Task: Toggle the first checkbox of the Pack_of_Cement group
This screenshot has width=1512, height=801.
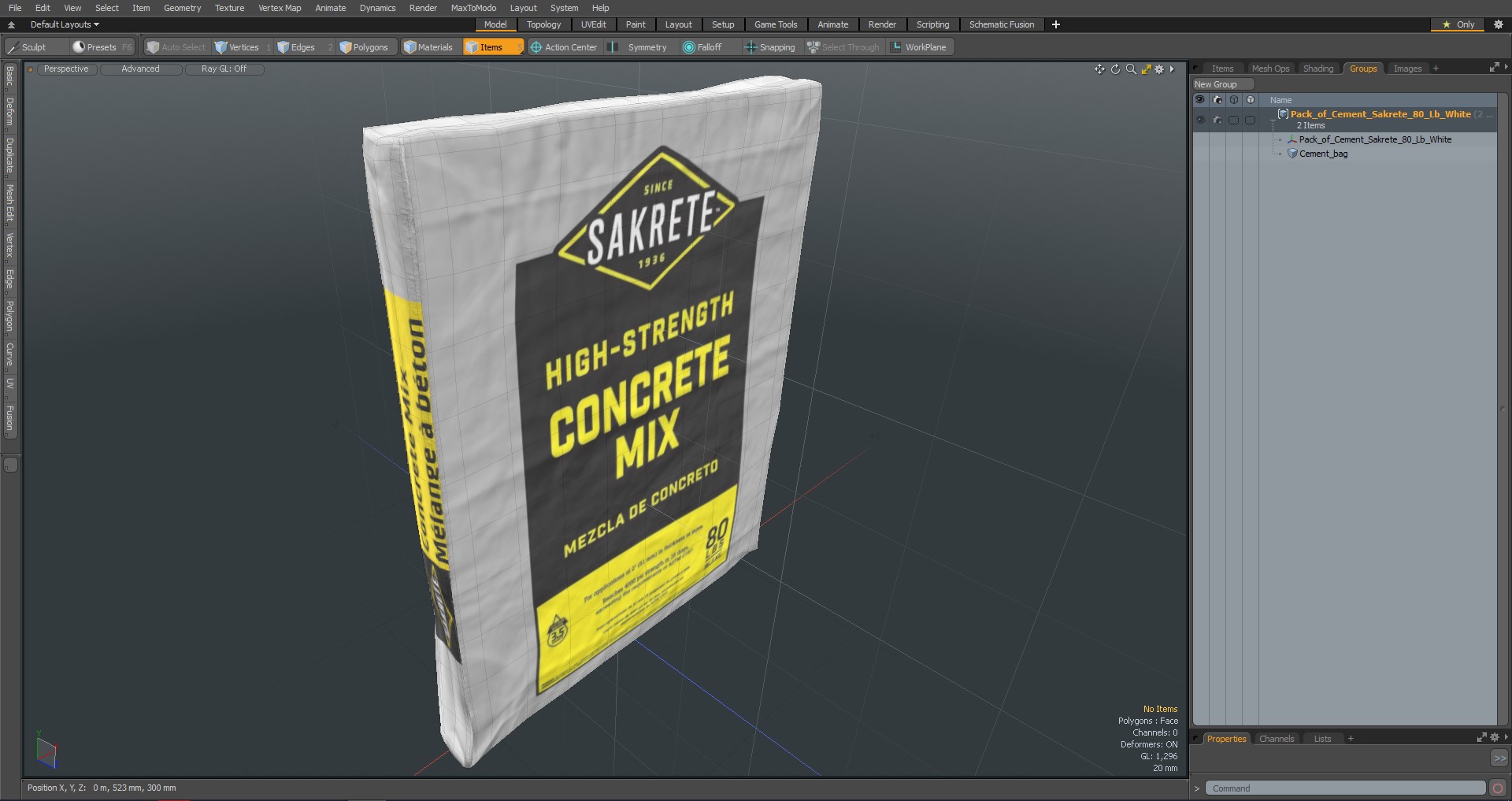Action: click(1234, 120)
